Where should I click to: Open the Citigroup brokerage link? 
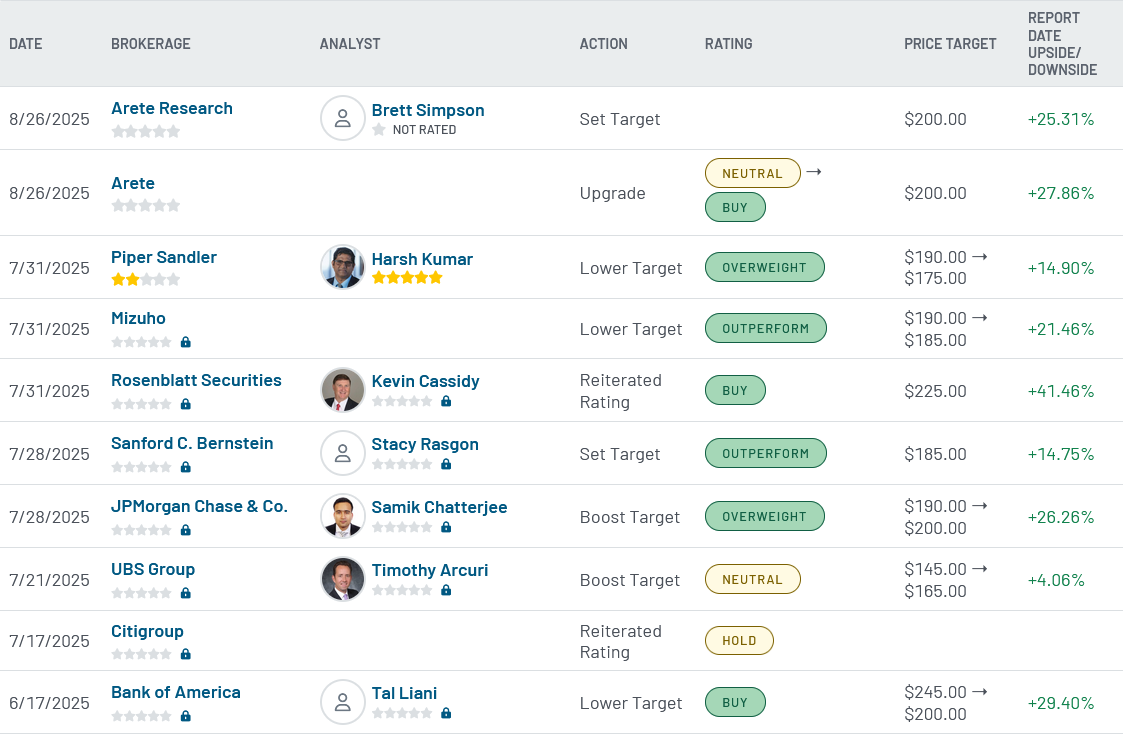click(x=148, y=631)
